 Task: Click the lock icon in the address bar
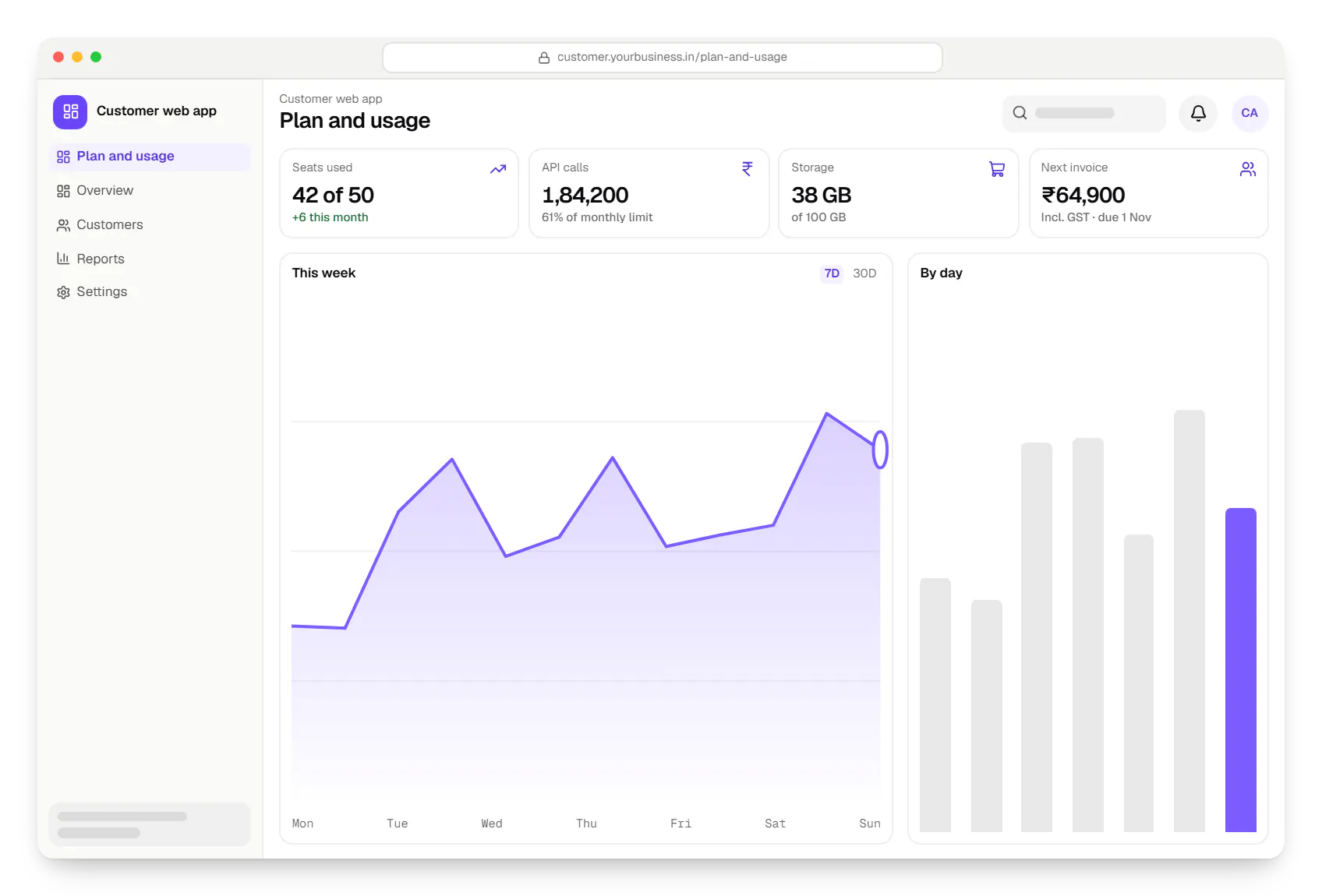[x=544, y=58]
